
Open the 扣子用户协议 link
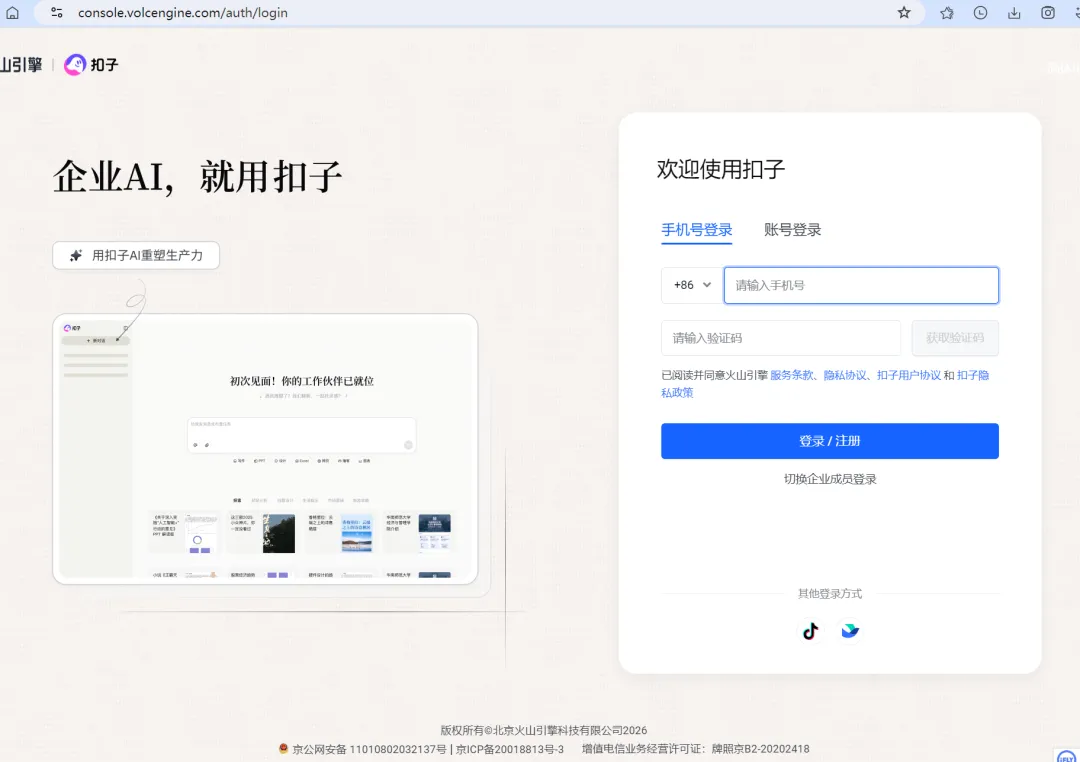point(908,375)
